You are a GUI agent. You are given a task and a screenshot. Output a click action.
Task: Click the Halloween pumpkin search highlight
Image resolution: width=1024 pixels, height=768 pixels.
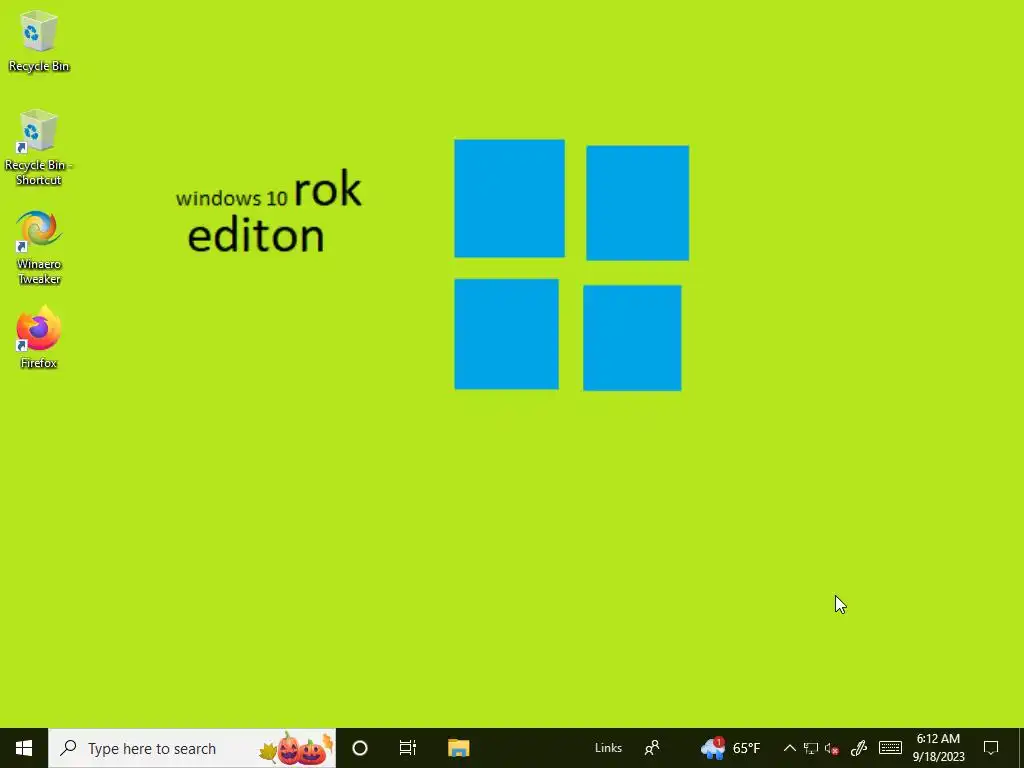click(x=297, y=748)
